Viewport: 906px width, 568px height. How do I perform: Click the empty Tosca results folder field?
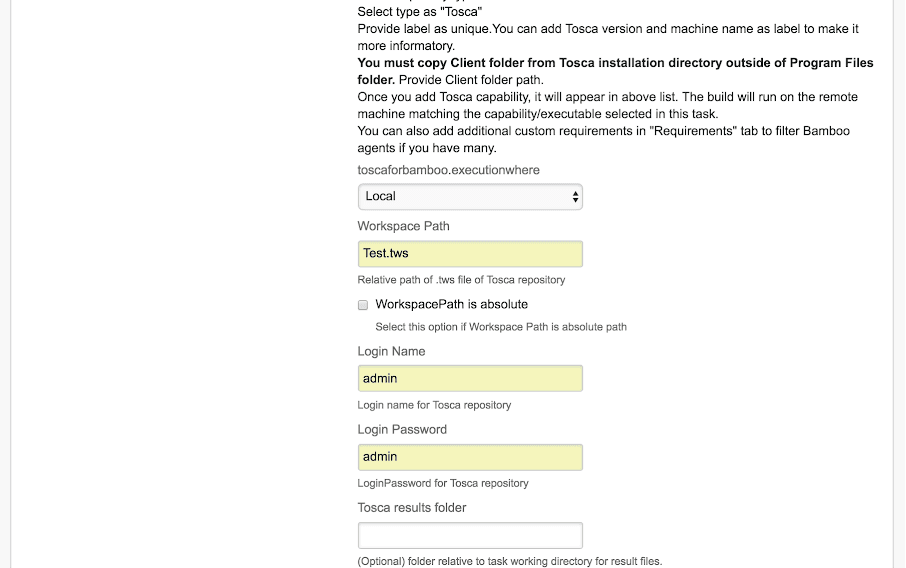[470, 535]
